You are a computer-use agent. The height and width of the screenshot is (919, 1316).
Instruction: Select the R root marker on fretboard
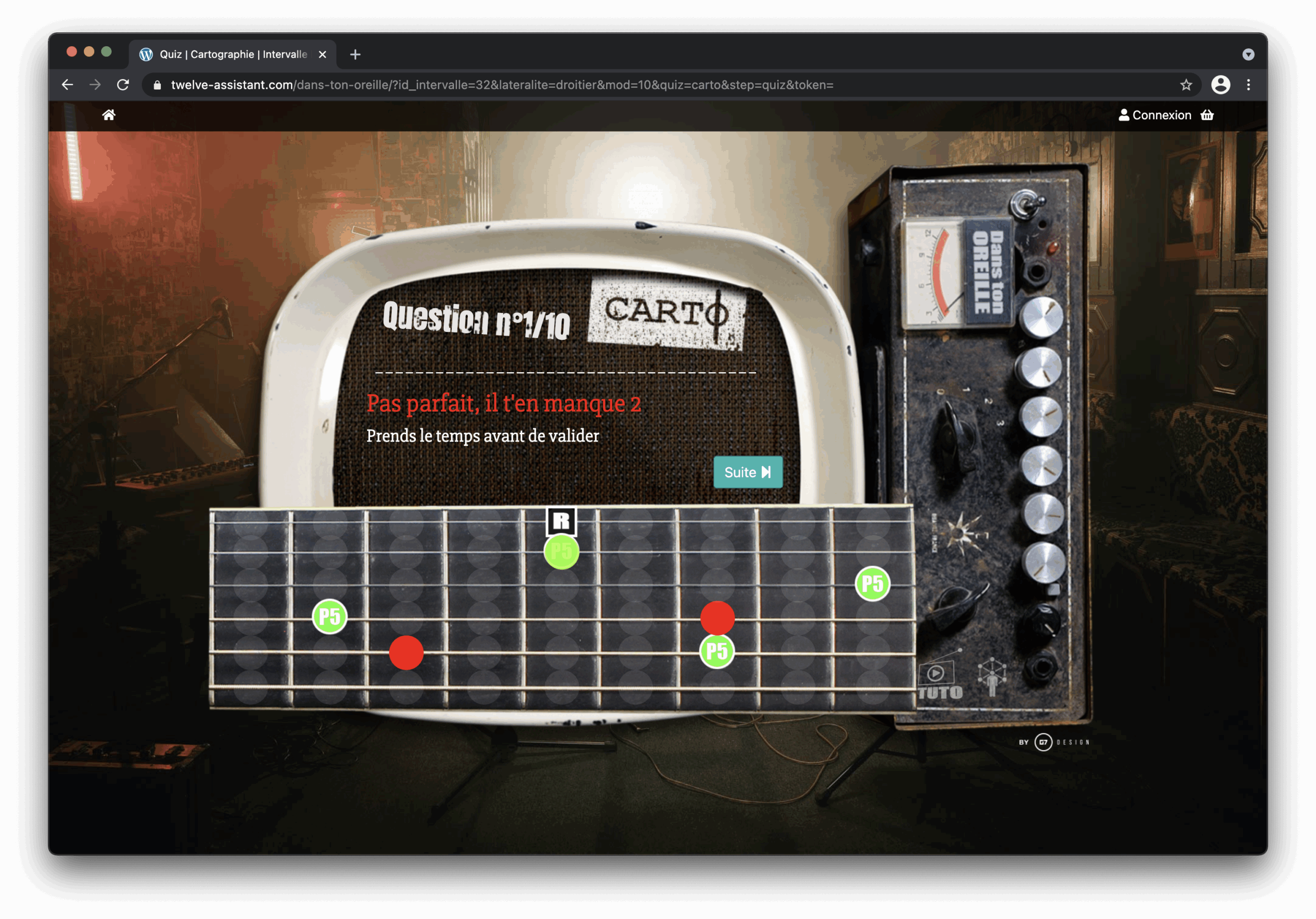point(561,521)
